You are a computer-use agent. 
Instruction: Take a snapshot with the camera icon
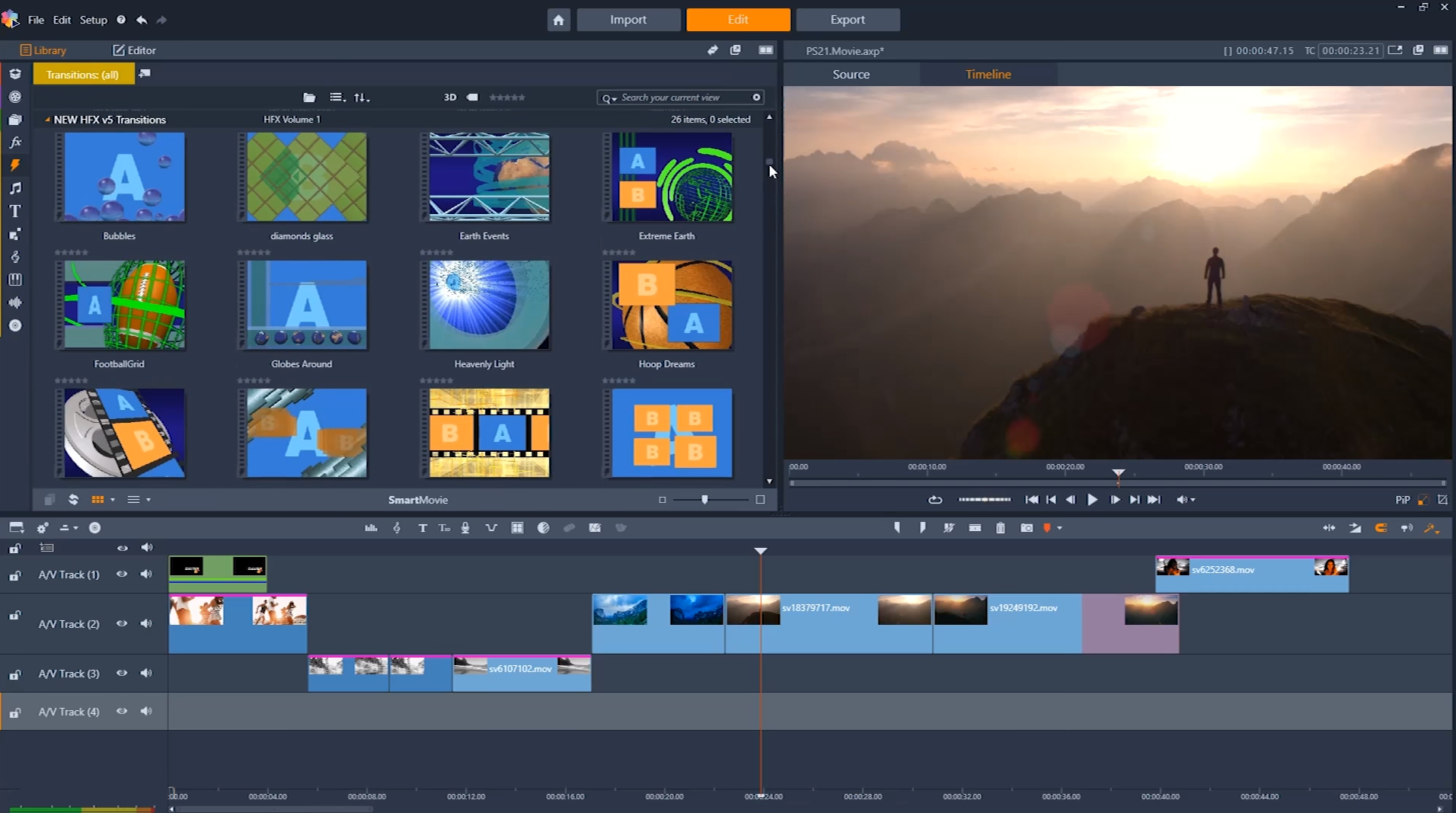1027,528
